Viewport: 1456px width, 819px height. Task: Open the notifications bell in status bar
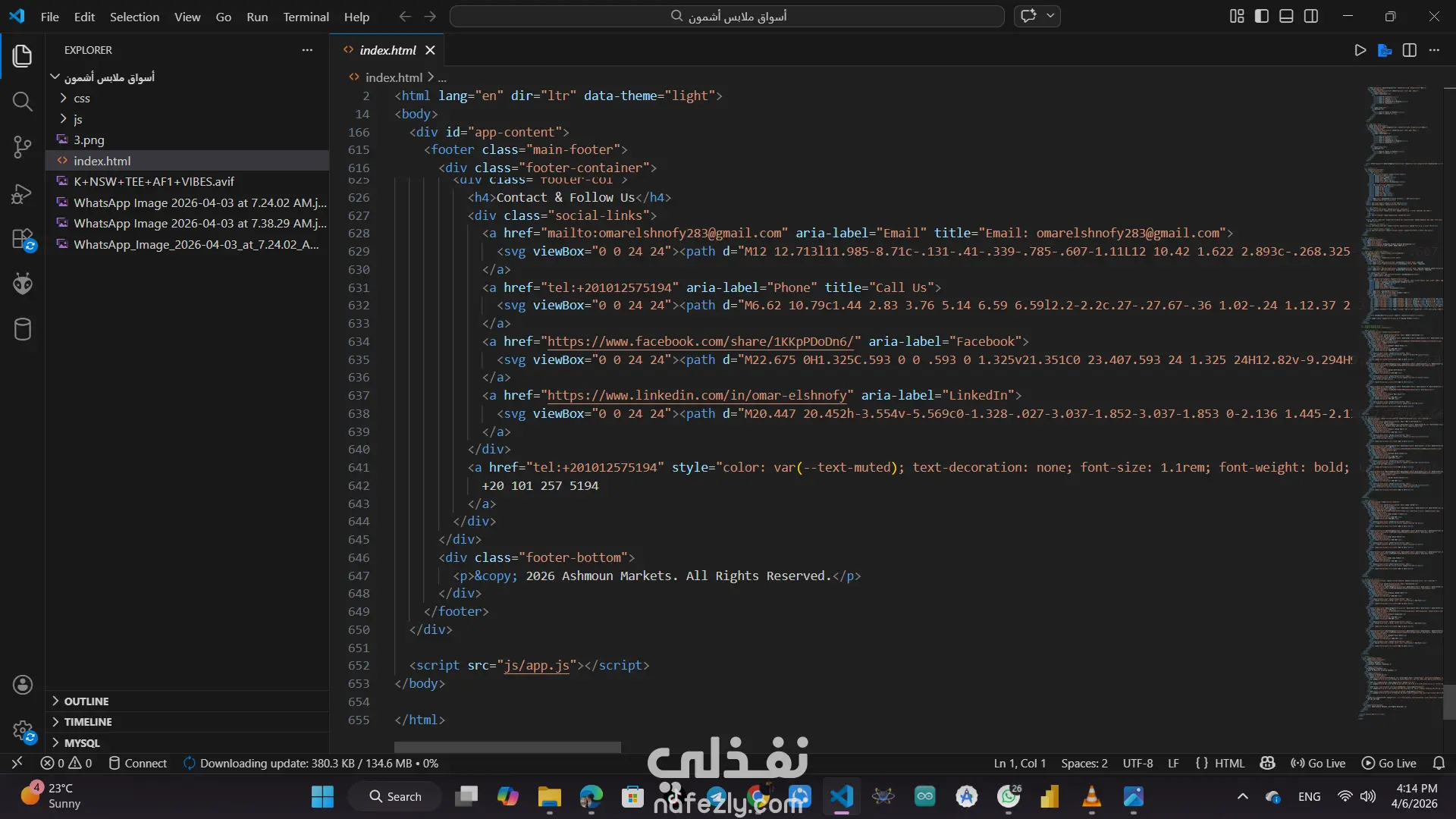pos(1439,764)
